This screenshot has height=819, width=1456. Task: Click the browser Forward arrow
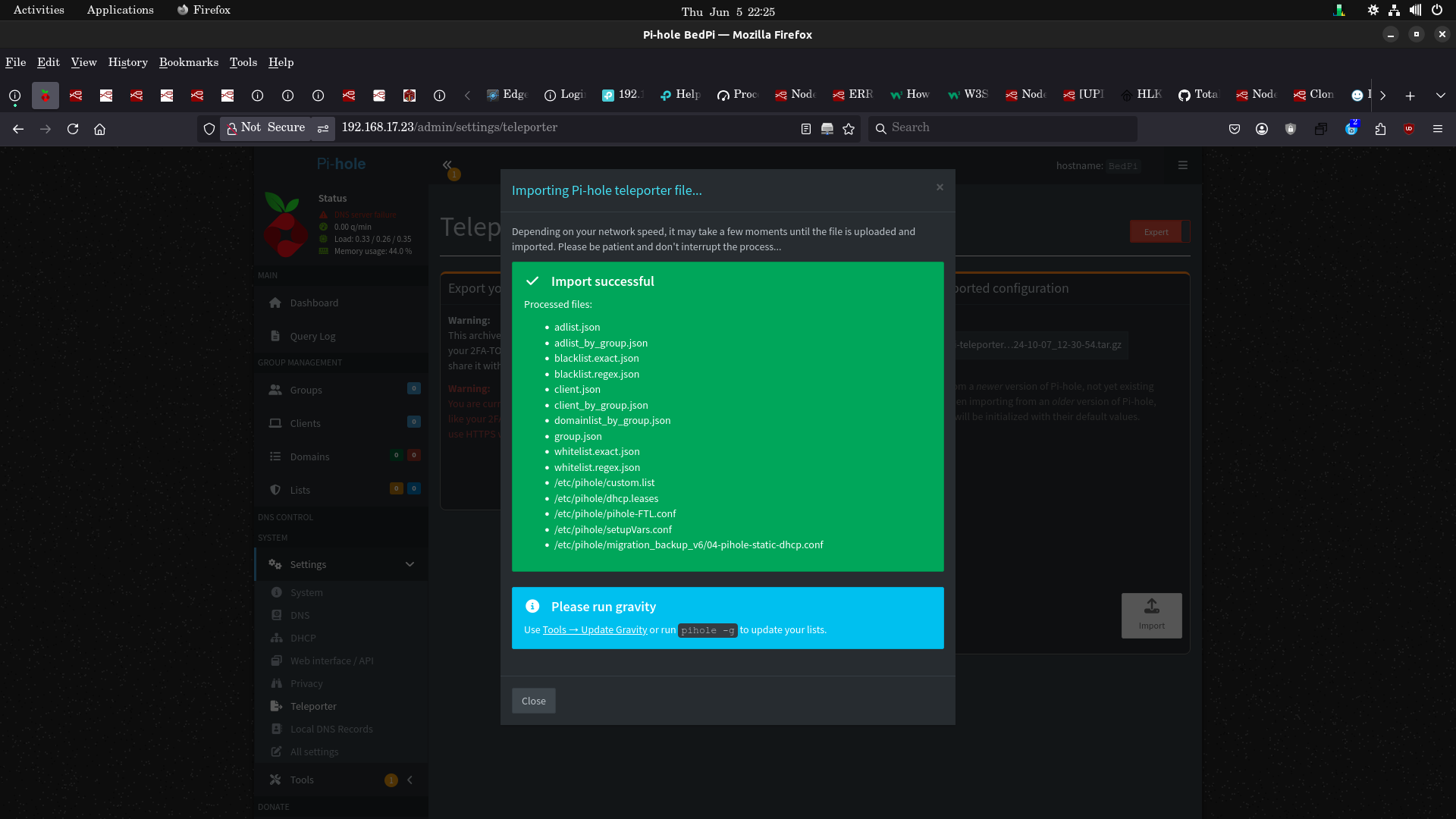pos(45,129)
